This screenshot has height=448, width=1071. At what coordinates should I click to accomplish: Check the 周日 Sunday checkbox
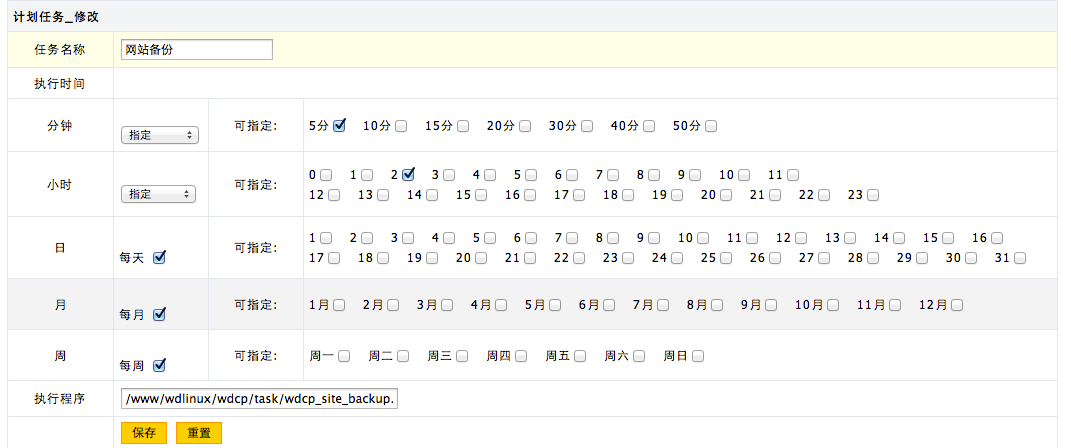click(x=698, y=356)
